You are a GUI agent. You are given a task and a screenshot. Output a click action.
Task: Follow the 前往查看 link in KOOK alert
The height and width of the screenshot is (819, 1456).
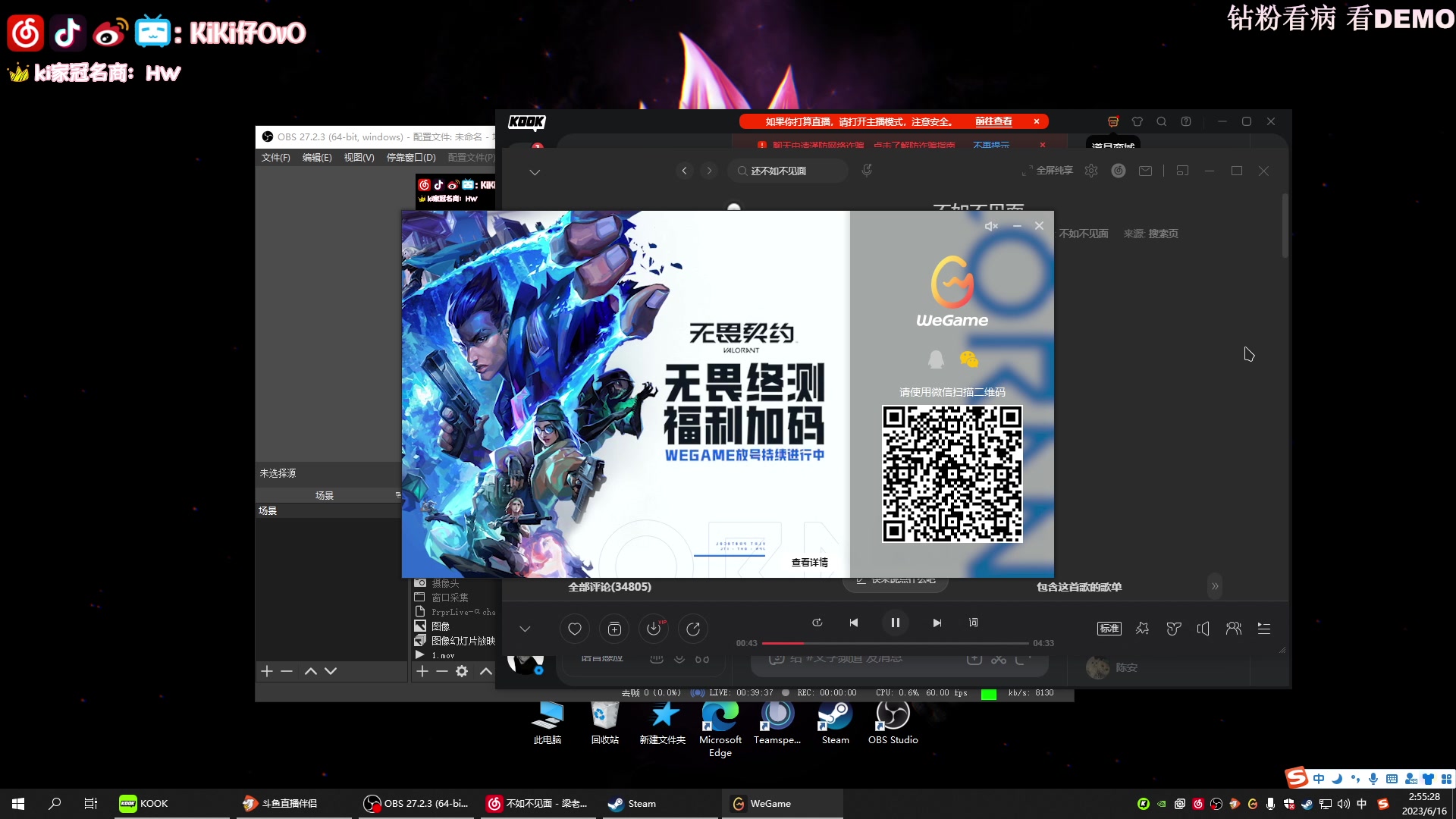coord(993,121)
